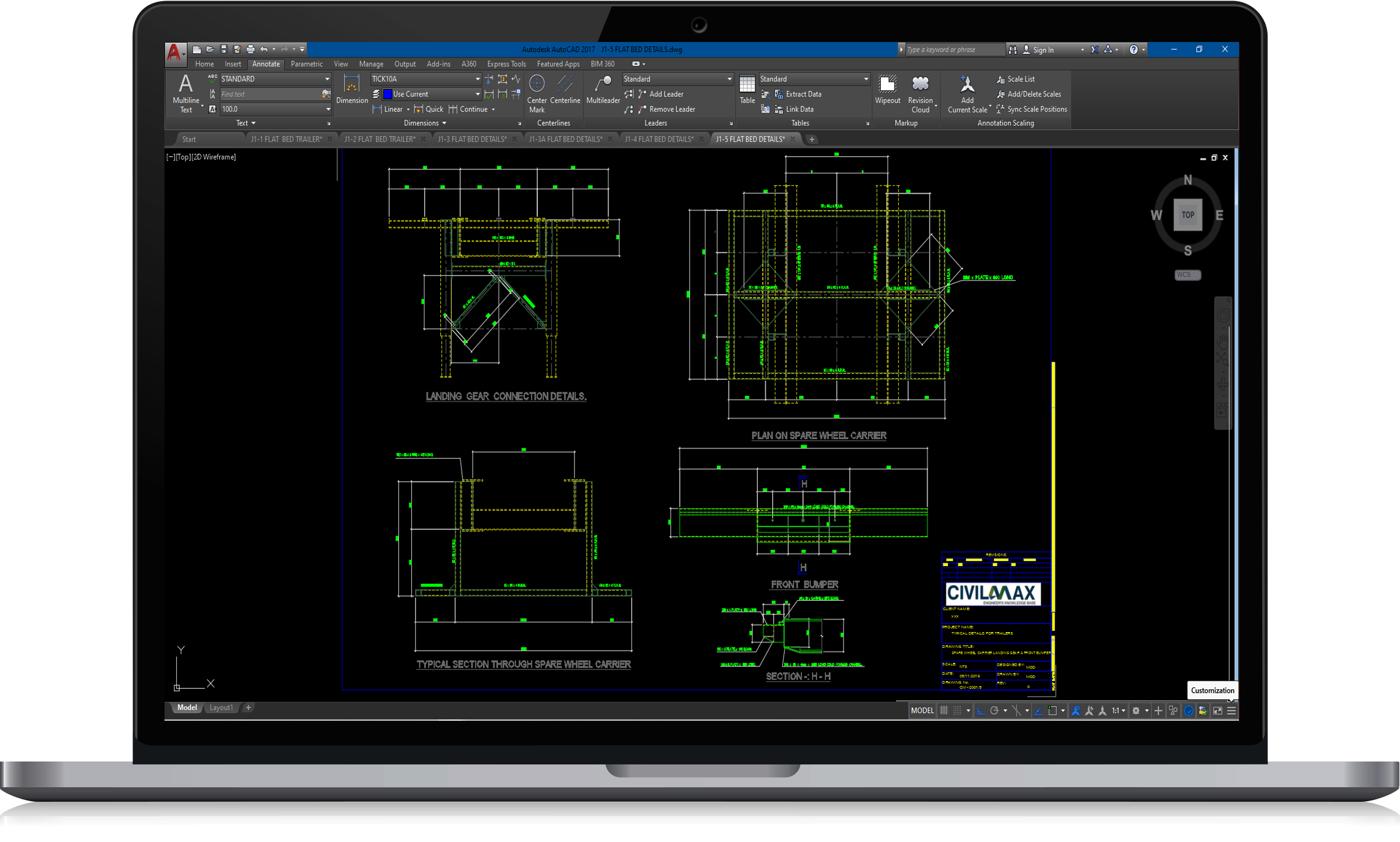Screen dimensions: 1400x842
Task: Click the Clean Screen icon
Action: [x=1217, y=710]
